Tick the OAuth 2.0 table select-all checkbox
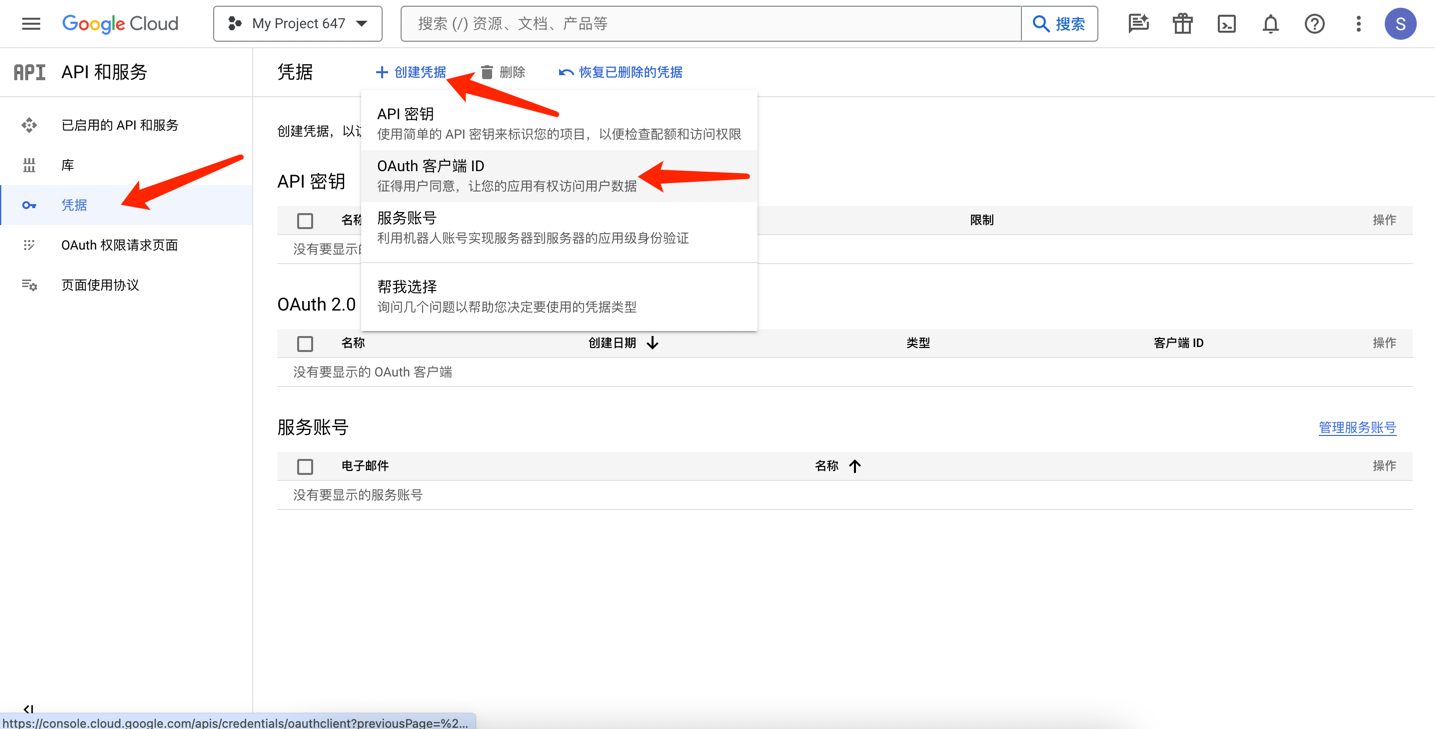 (x=305, y=344)
